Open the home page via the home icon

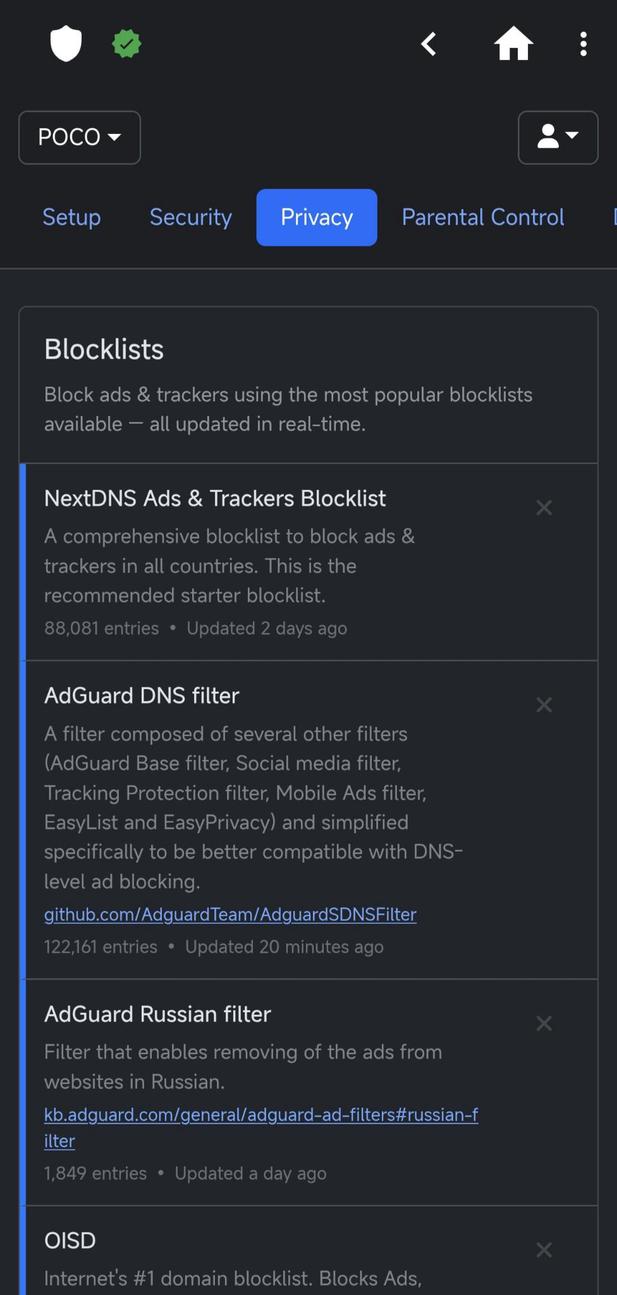tap(513, 43)
